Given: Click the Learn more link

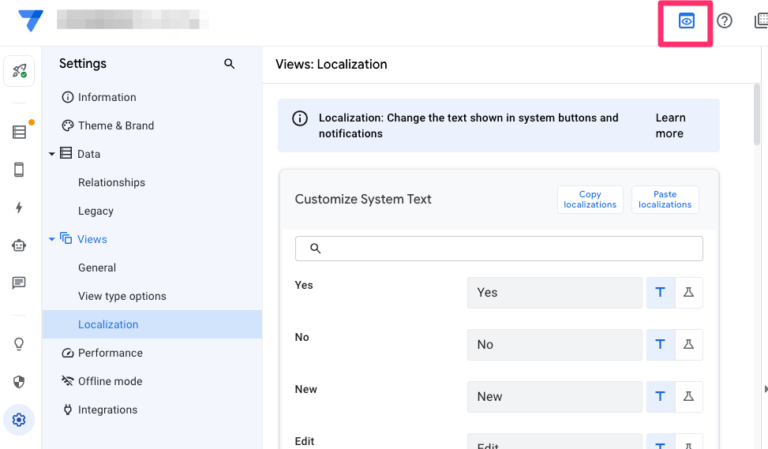Looking at the screenshot, I should point(670,126).
